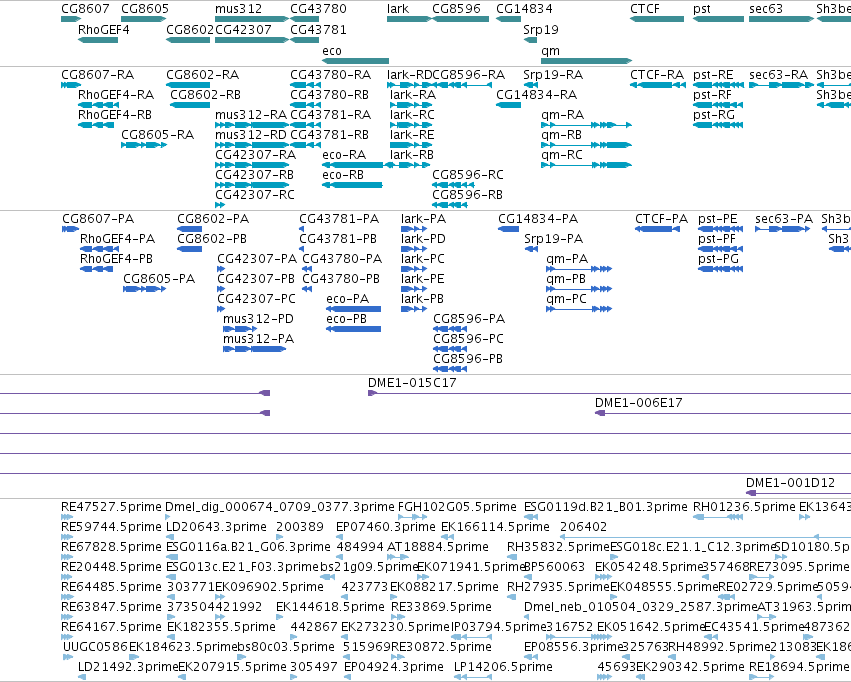
Task: Select the CG14834 gene label
Action: [x=524, y=9]
